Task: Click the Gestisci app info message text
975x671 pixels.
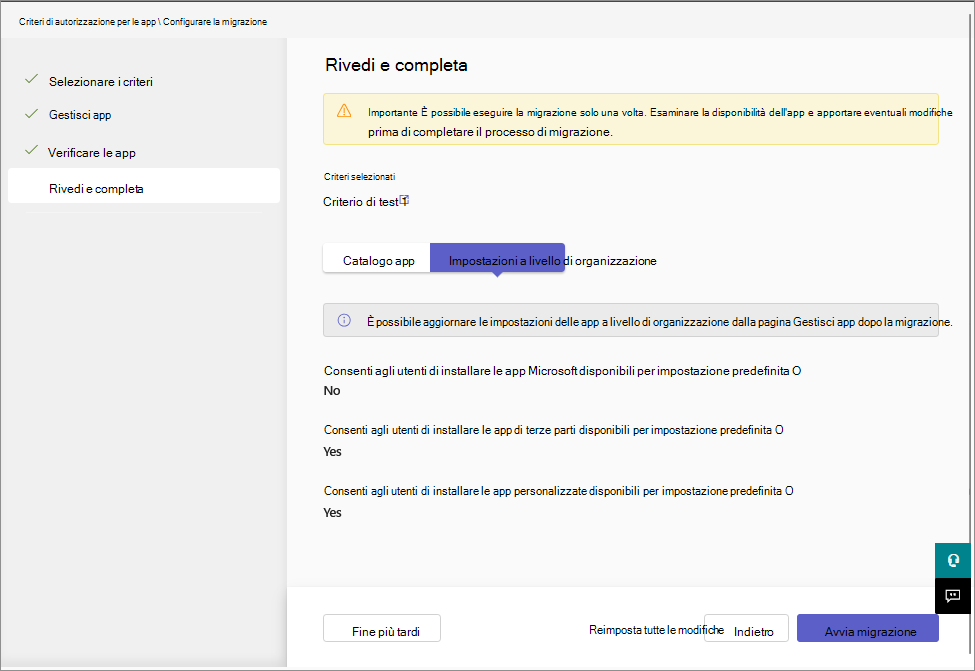Action: coord(659,322)
